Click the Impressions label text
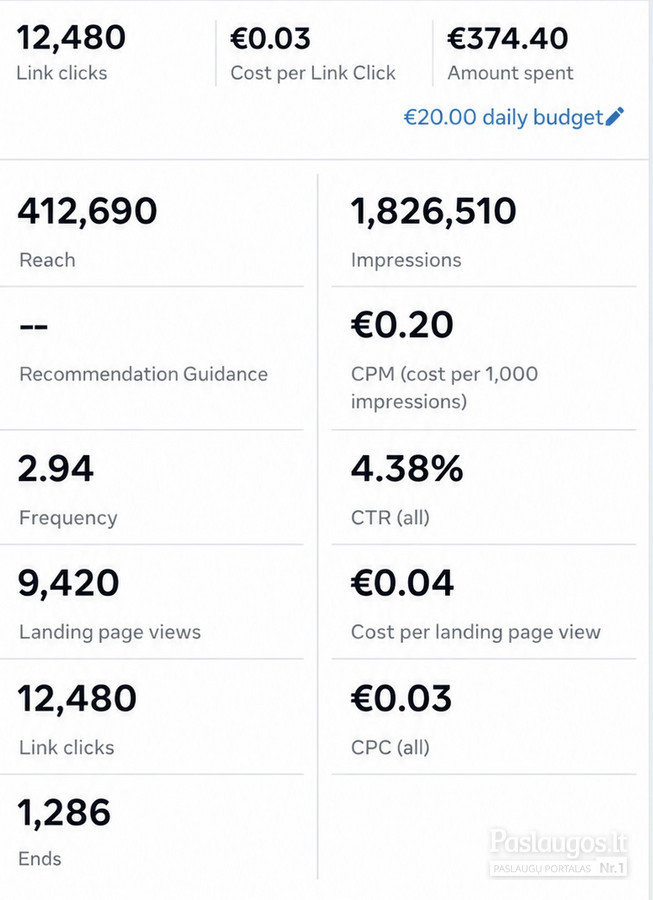 (406, 260)
